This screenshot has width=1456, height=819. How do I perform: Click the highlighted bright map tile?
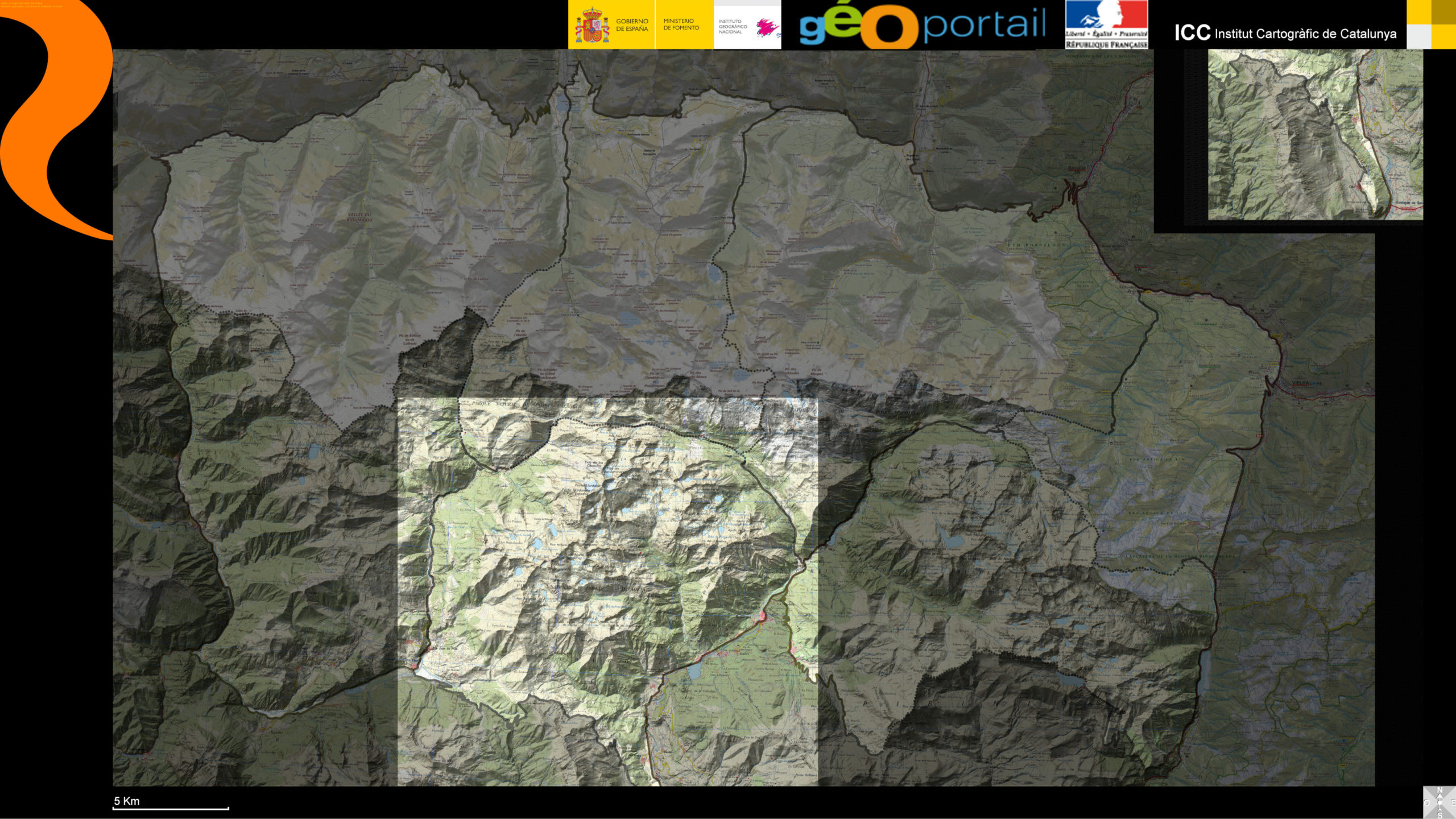pyautogui.click(x=607, y=591)
